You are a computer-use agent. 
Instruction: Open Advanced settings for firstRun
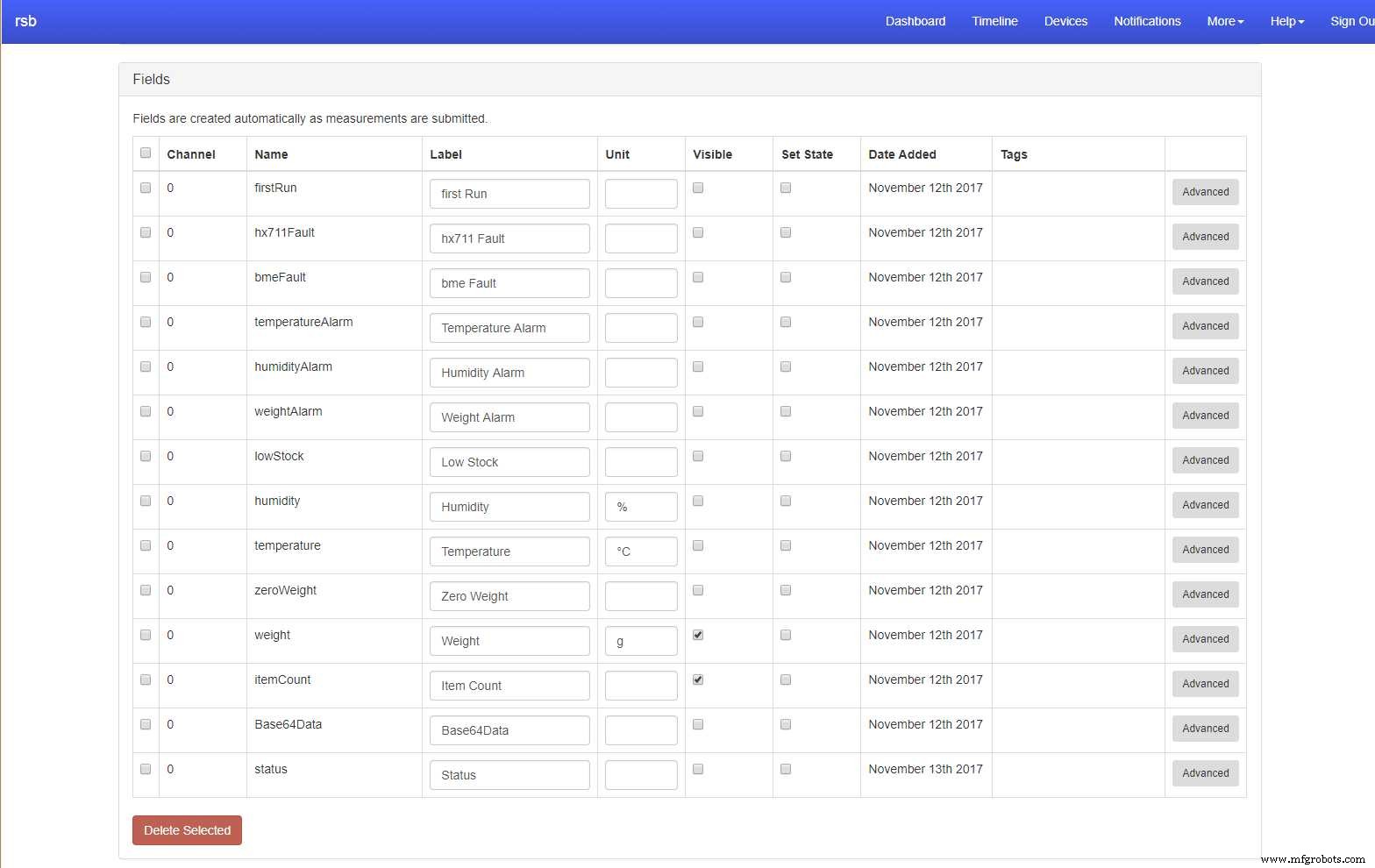(x=1205, y=192)
